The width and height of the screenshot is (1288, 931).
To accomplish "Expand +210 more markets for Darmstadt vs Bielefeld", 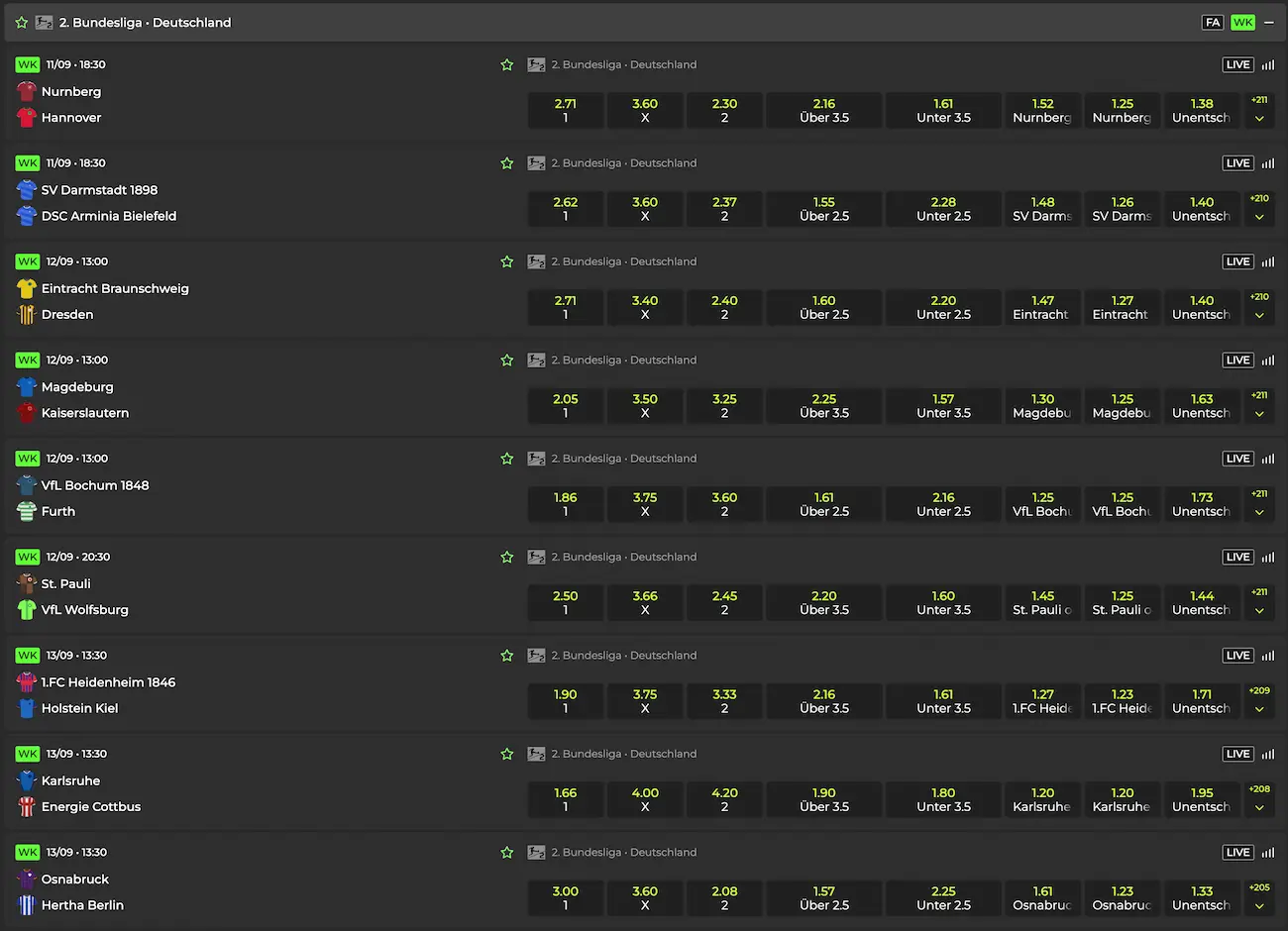I will [1259, 208].
